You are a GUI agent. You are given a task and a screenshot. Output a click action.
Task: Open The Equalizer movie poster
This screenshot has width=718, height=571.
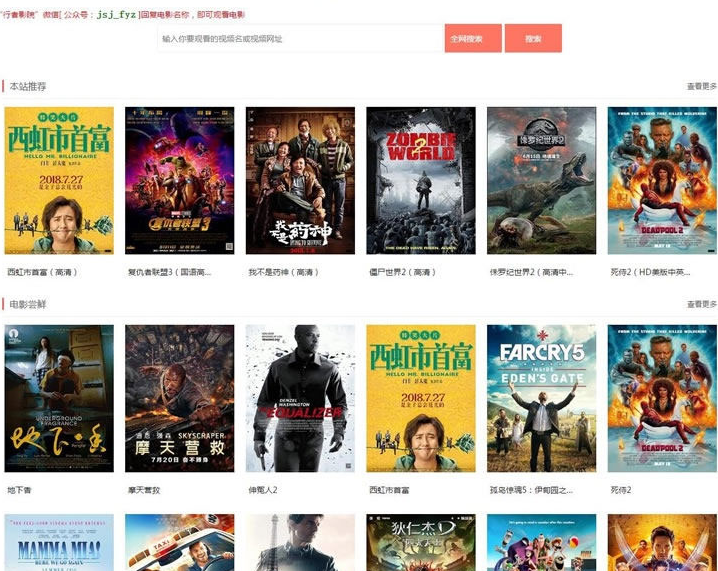tap(300, 398)
